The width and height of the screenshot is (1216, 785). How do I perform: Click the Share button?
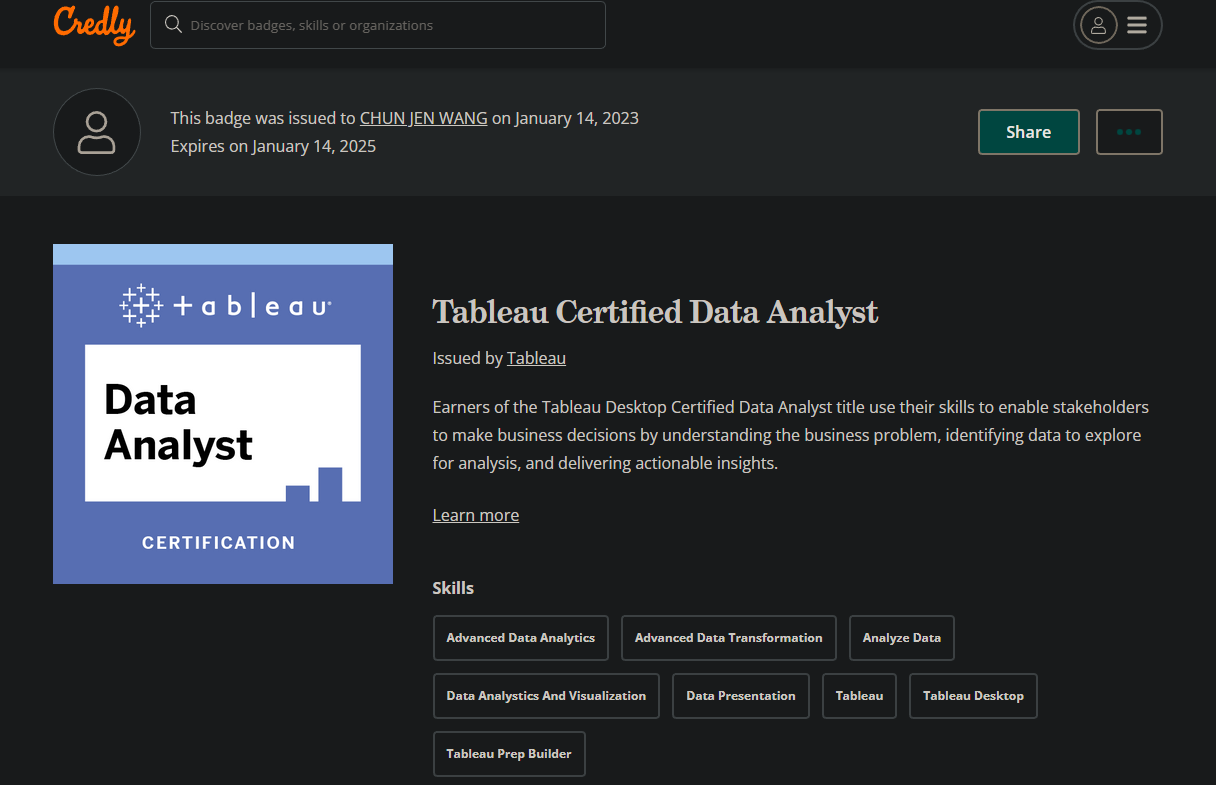pos(1028,132)
